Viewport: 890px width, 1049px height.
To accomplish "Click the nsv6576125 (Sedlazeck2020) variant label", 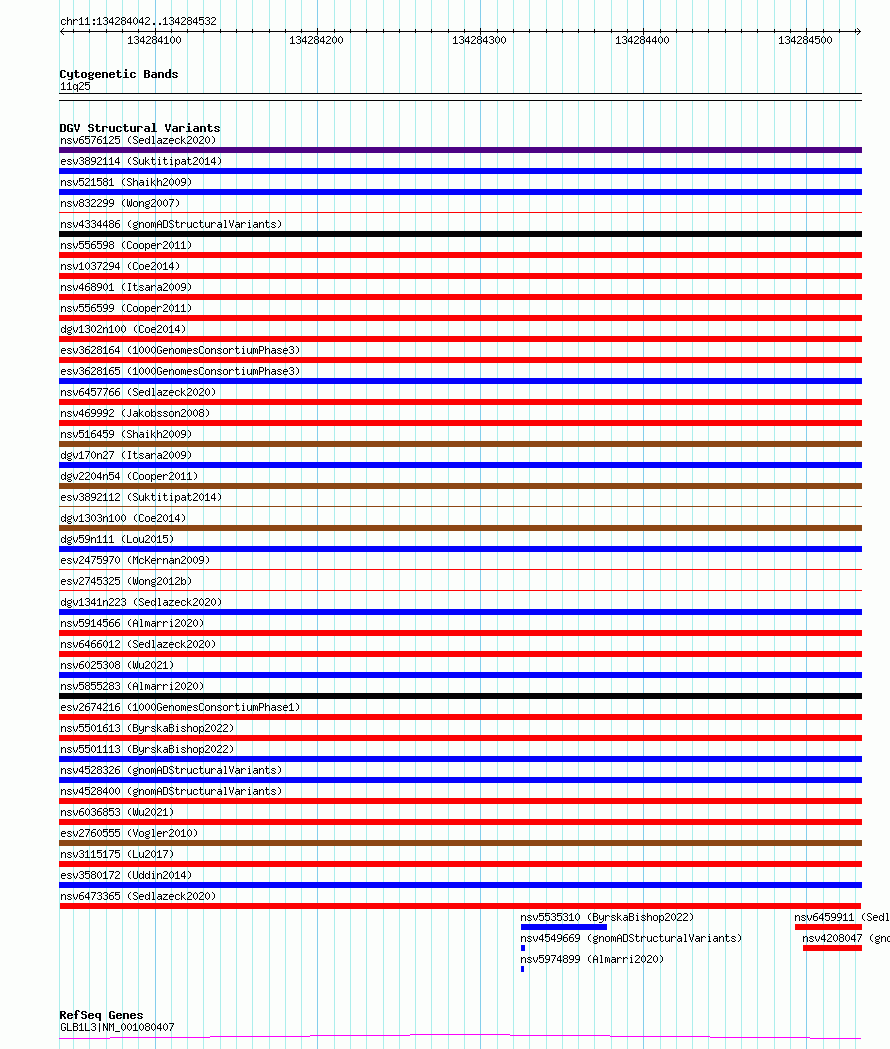I will click(138, 140).
